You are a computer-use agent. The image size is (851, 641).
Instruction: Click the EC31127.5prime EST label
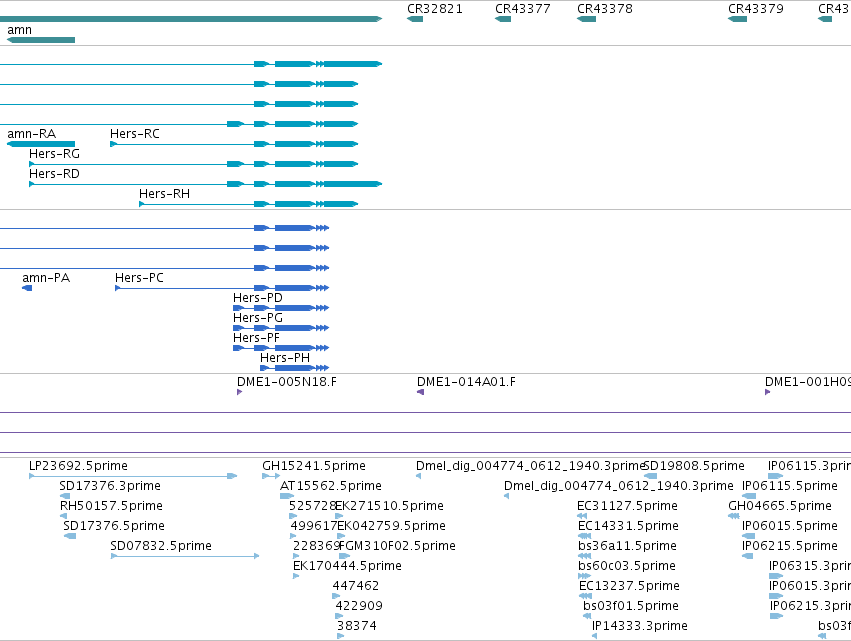tap(627, 506)
